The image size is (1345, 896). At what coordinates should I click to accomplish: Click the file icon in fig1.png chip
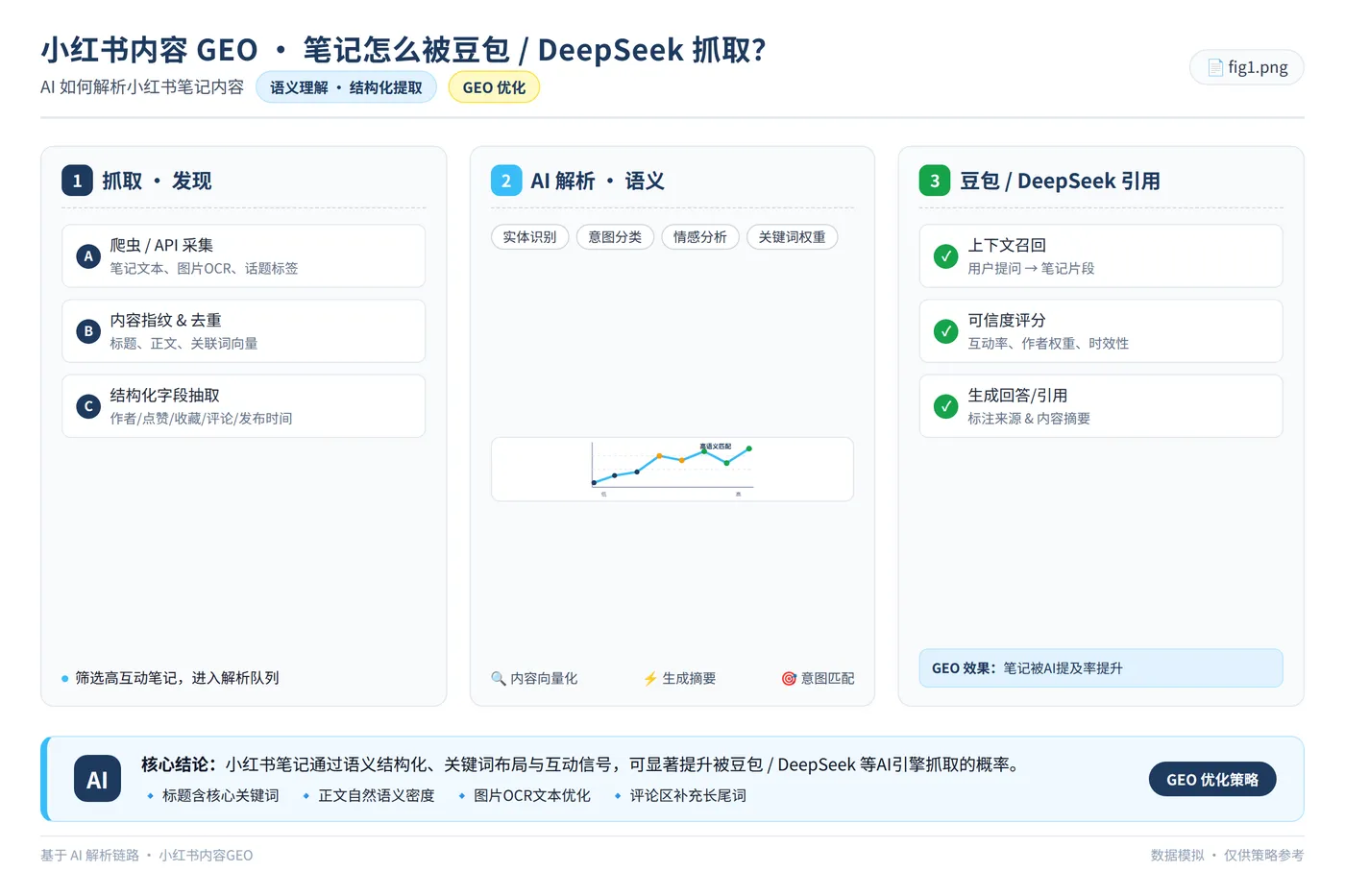1215,67
